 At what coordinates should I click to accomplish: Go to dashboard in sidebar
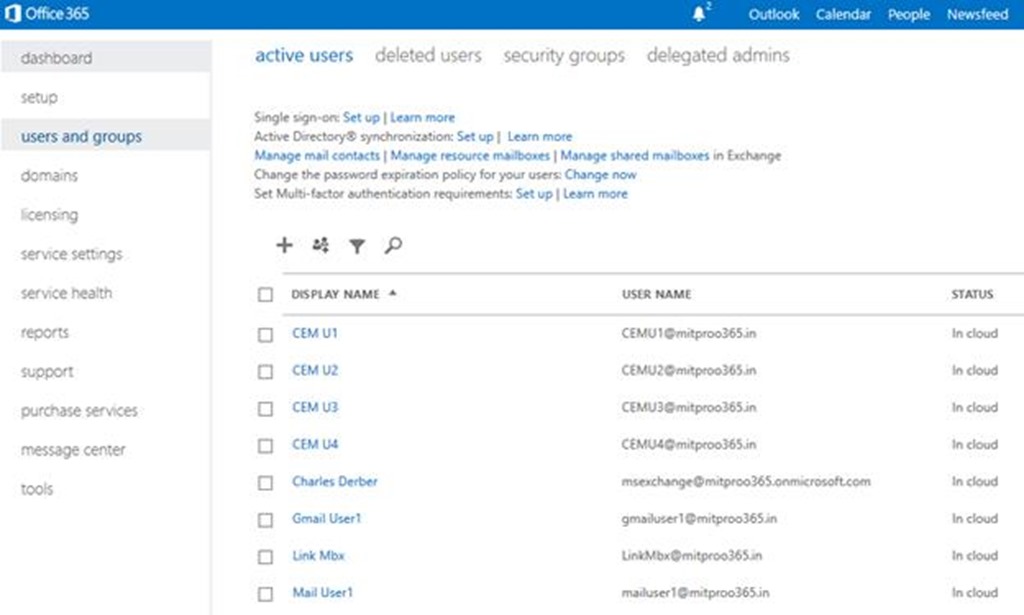tap(106, 57)
